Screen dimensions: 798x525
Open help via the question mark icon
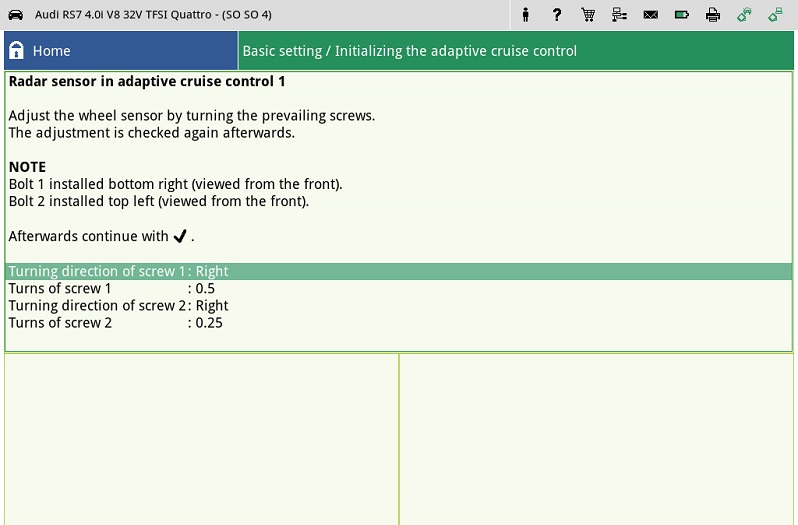coord(557,15)
